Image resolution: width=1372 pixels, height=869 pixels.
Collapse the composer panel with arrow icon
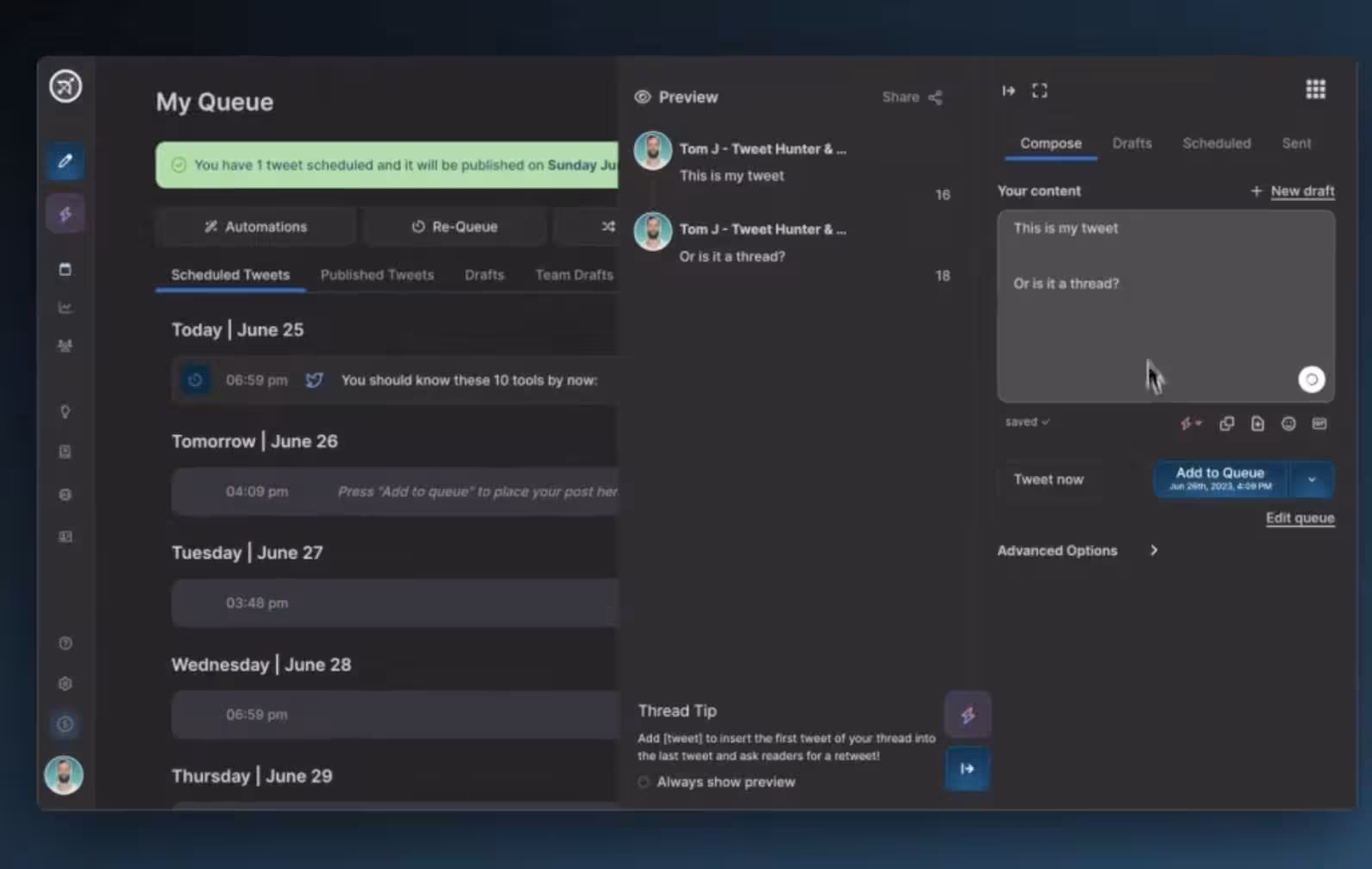pyautogui.click(x=1008, y=91)
